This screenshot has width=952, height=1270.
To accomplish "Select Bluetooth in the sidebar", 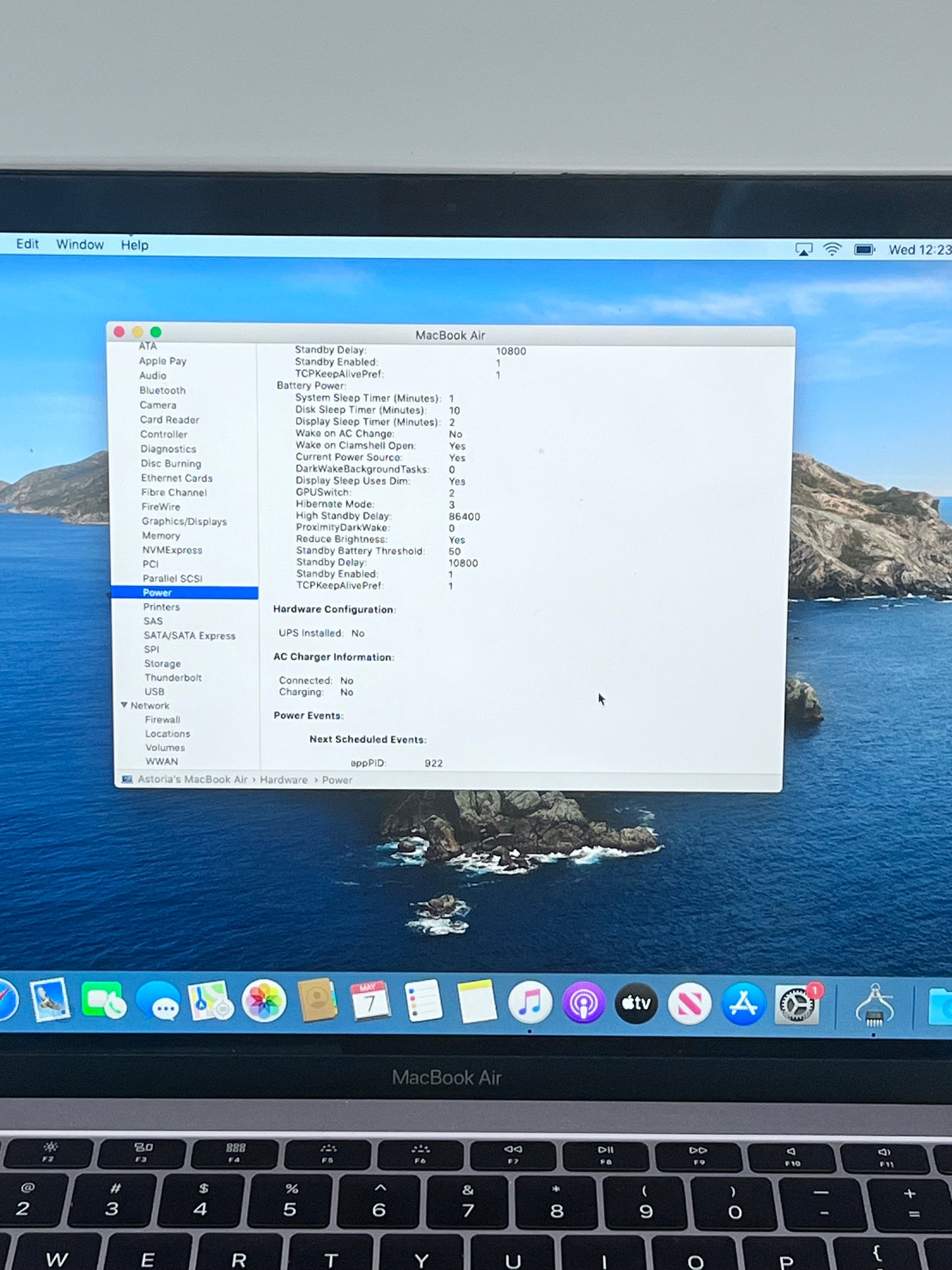I will pyautogui.click(x=163, y=390).
